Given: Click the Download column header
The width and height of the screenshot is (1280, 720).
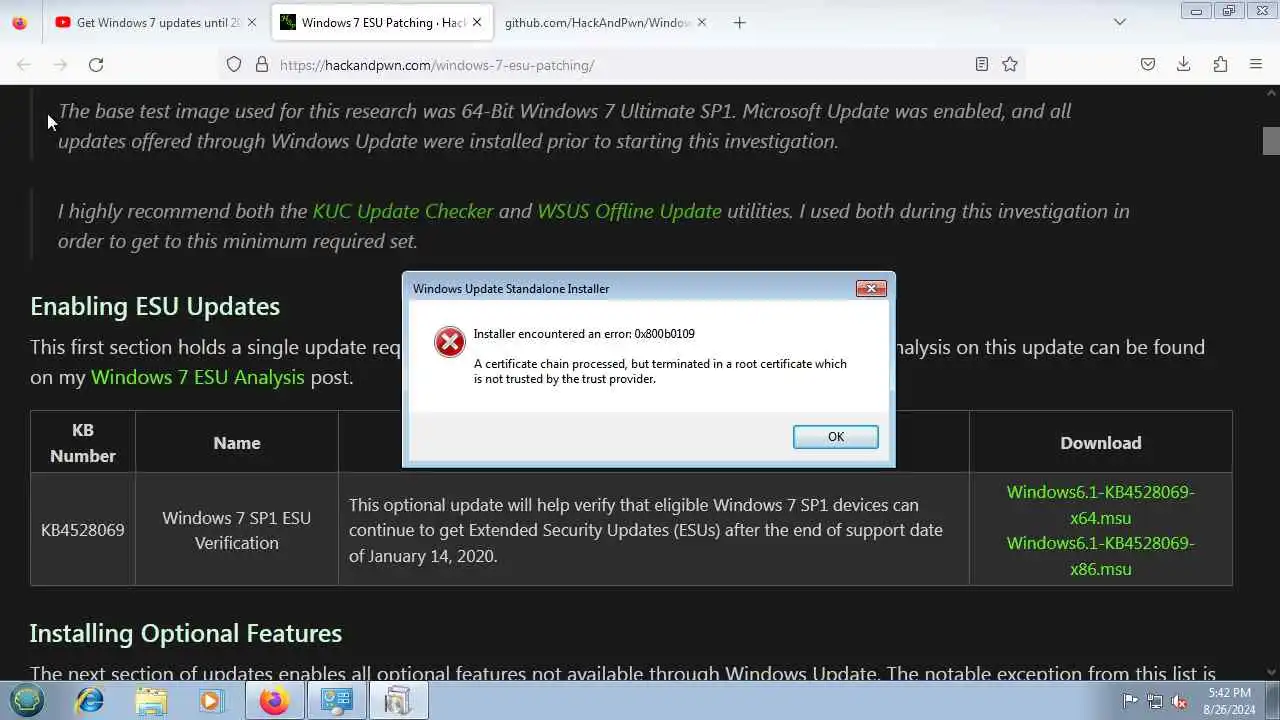Looking at the screenshot, I should pyautogui.click(x=1101, y=443).
